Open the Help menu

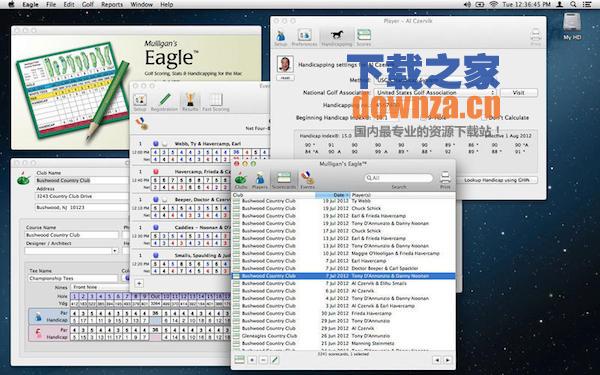[166, 5]
